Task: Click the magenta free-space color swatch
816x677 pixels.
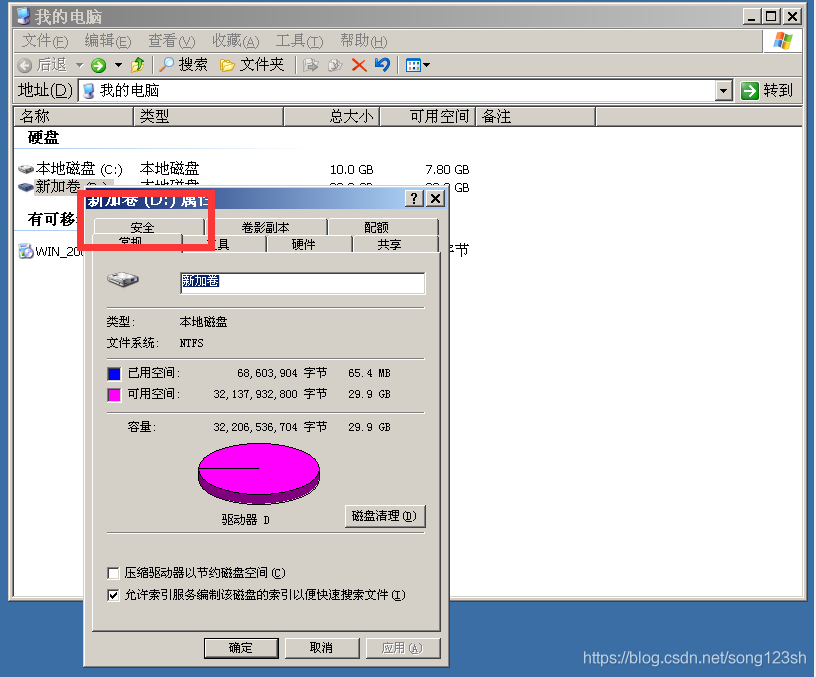Action: (114, 394)
